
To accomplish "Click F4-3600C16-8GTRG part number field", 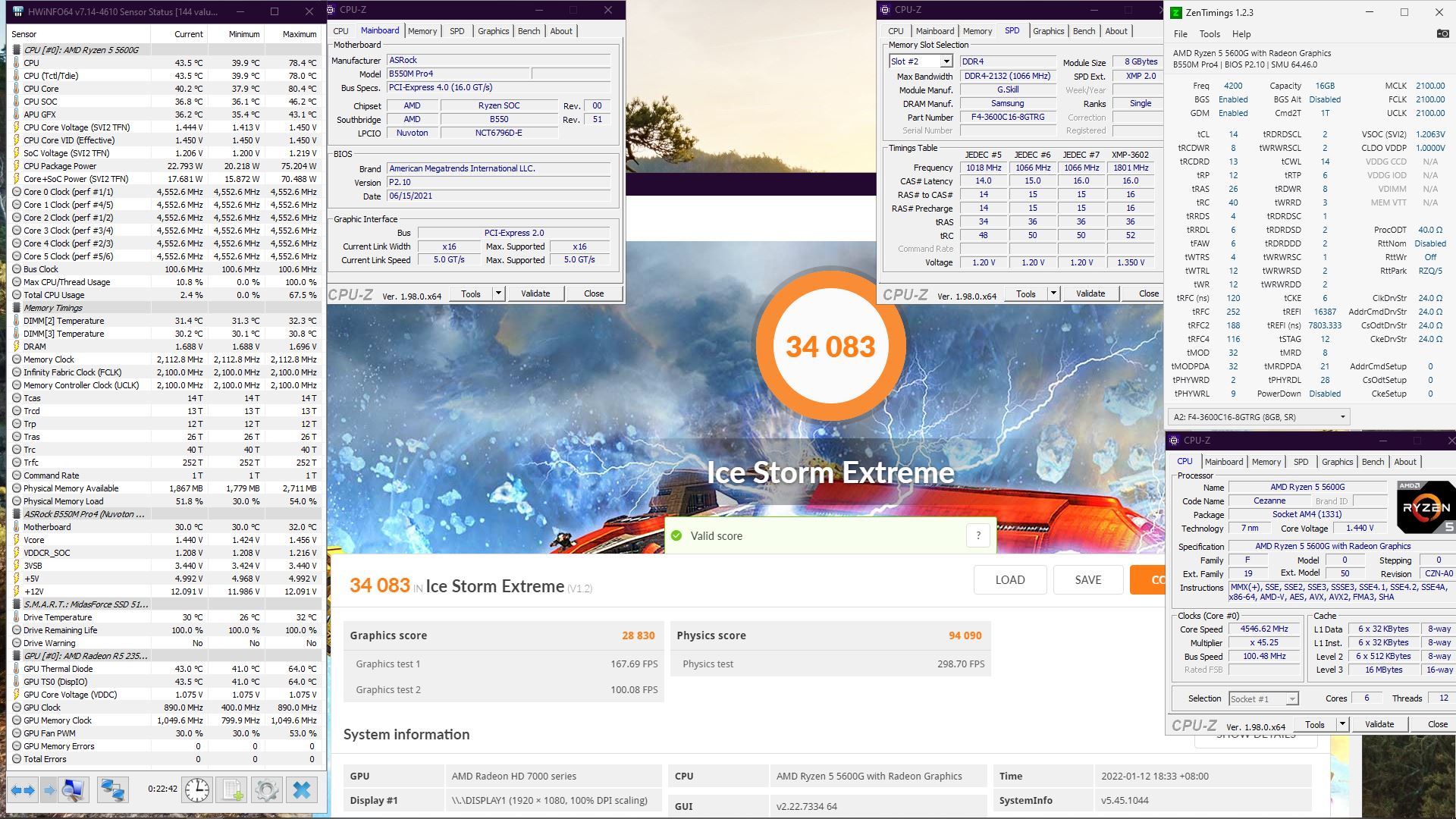I will [x=1008, y=118].
